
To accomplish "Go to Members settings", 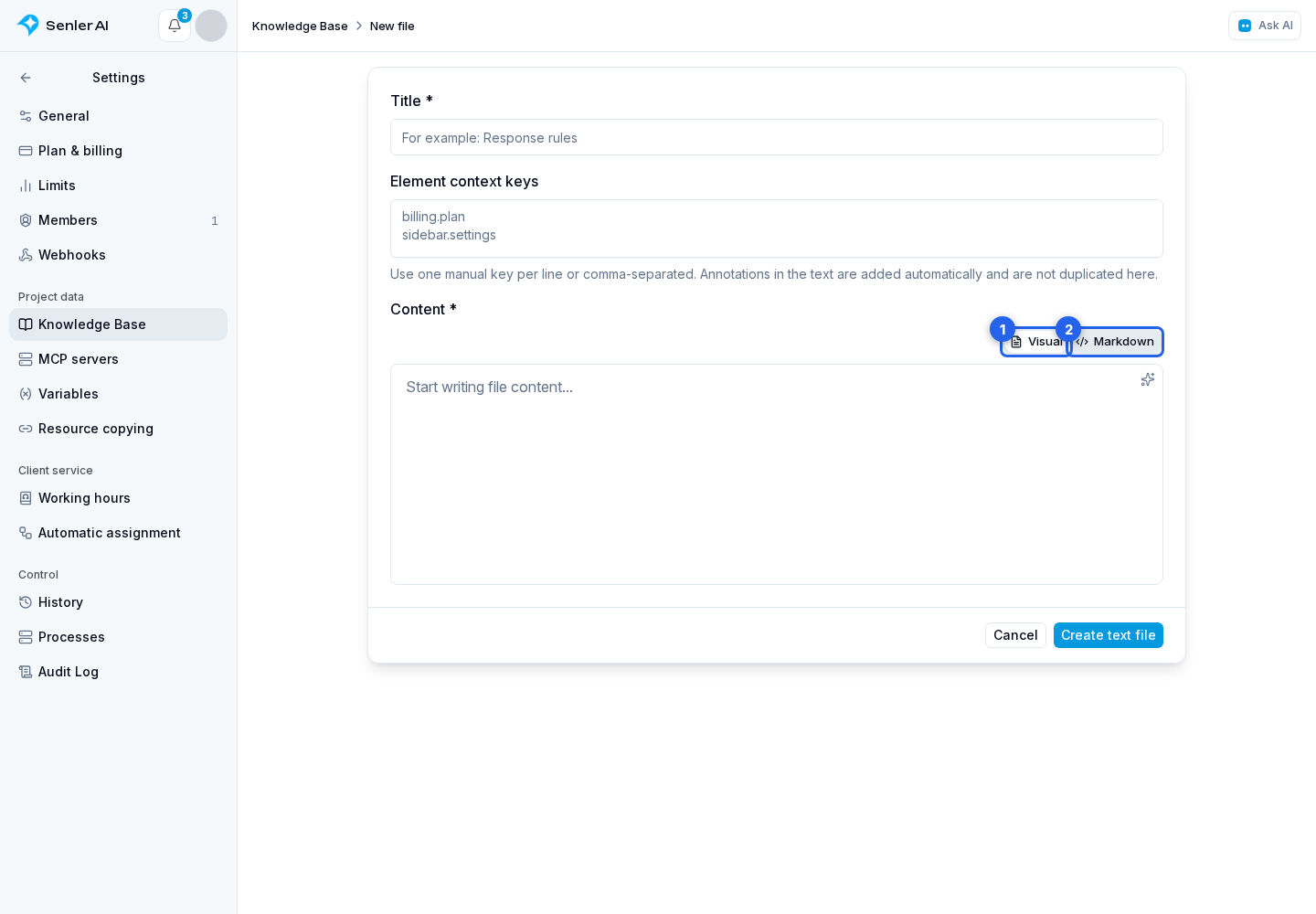I will (x=119, y=220).
